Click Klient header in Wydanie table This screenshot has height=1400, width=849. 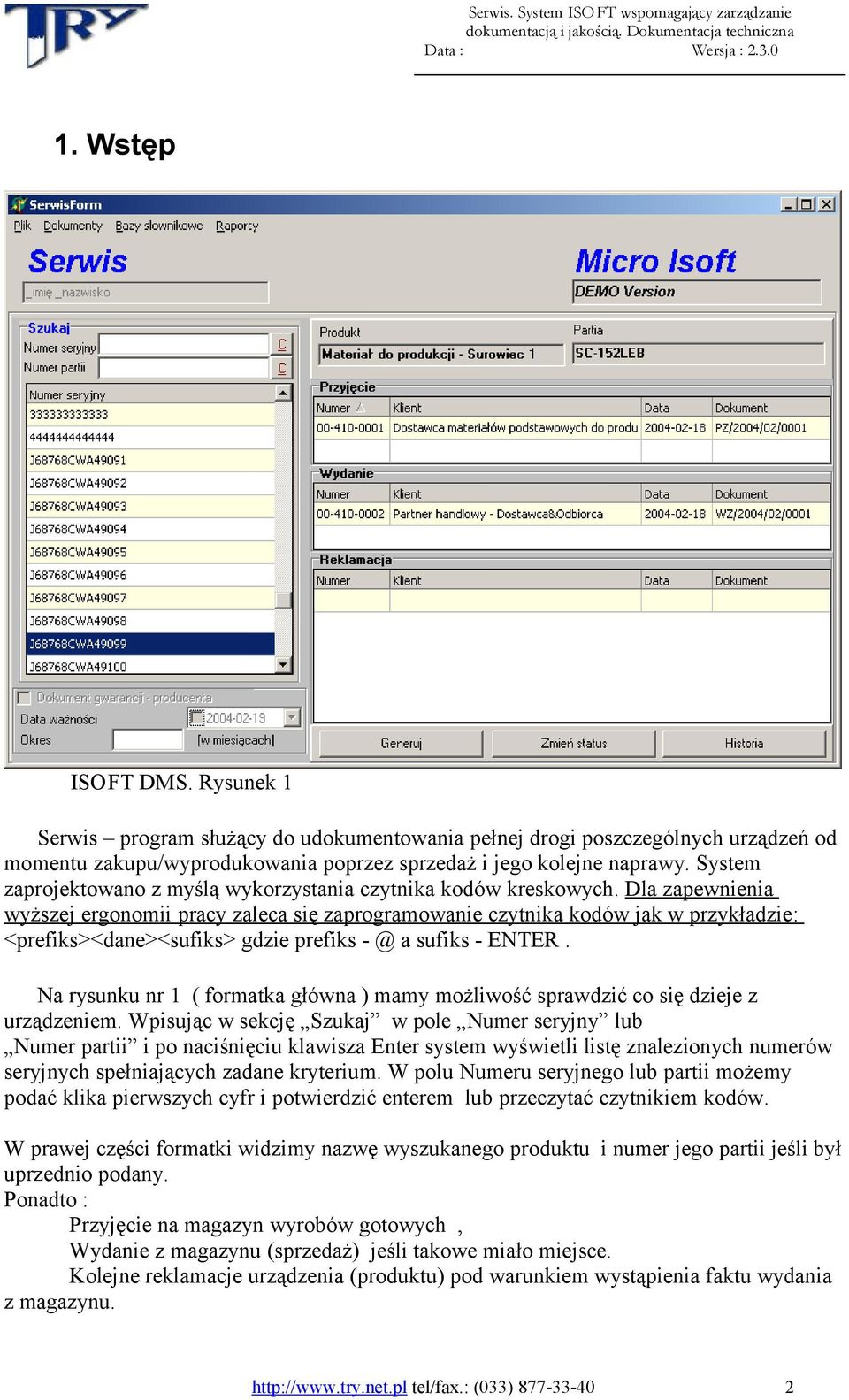516,494
